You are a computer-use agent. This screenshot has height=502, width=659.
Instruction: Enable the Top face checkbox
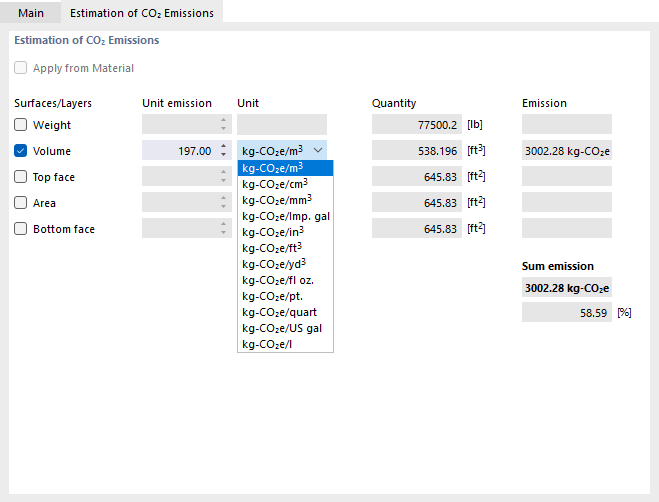(21, 177)
